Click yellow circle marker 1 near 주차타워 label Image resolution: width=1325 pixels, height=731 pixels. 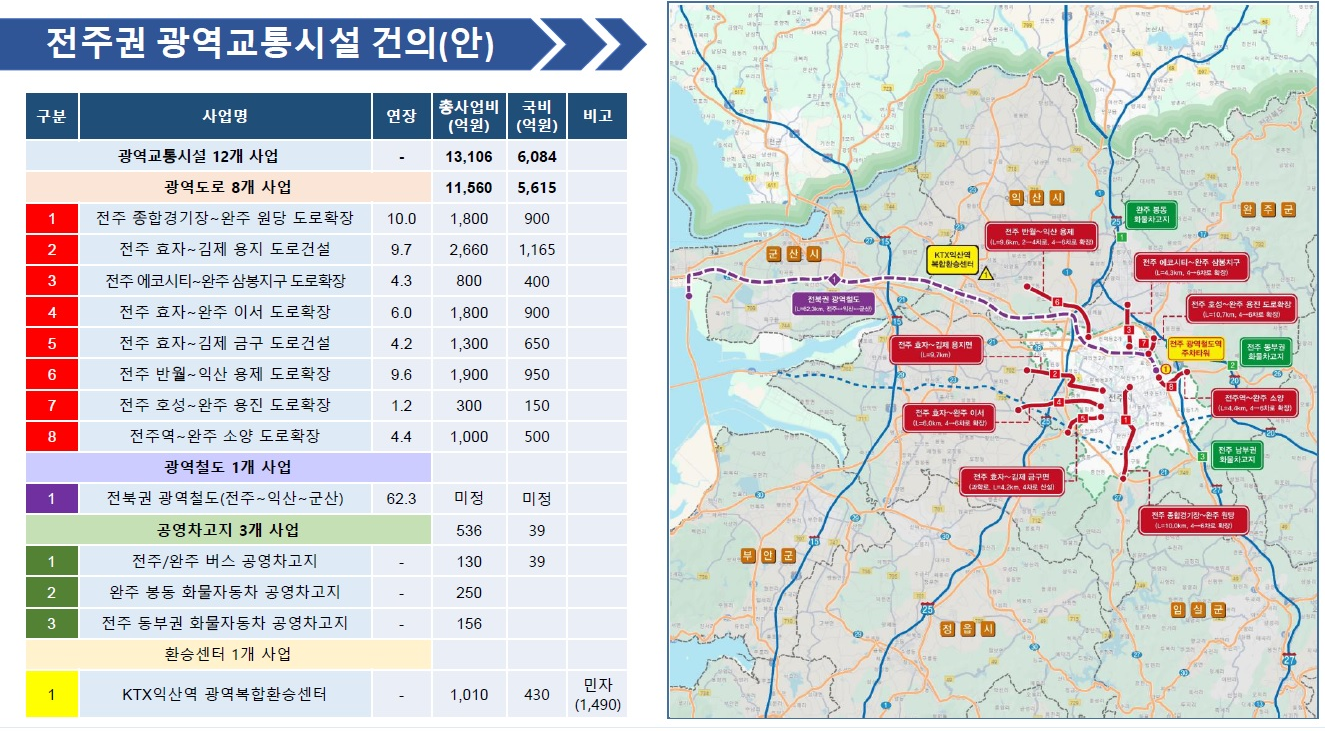click(1166, 368)
